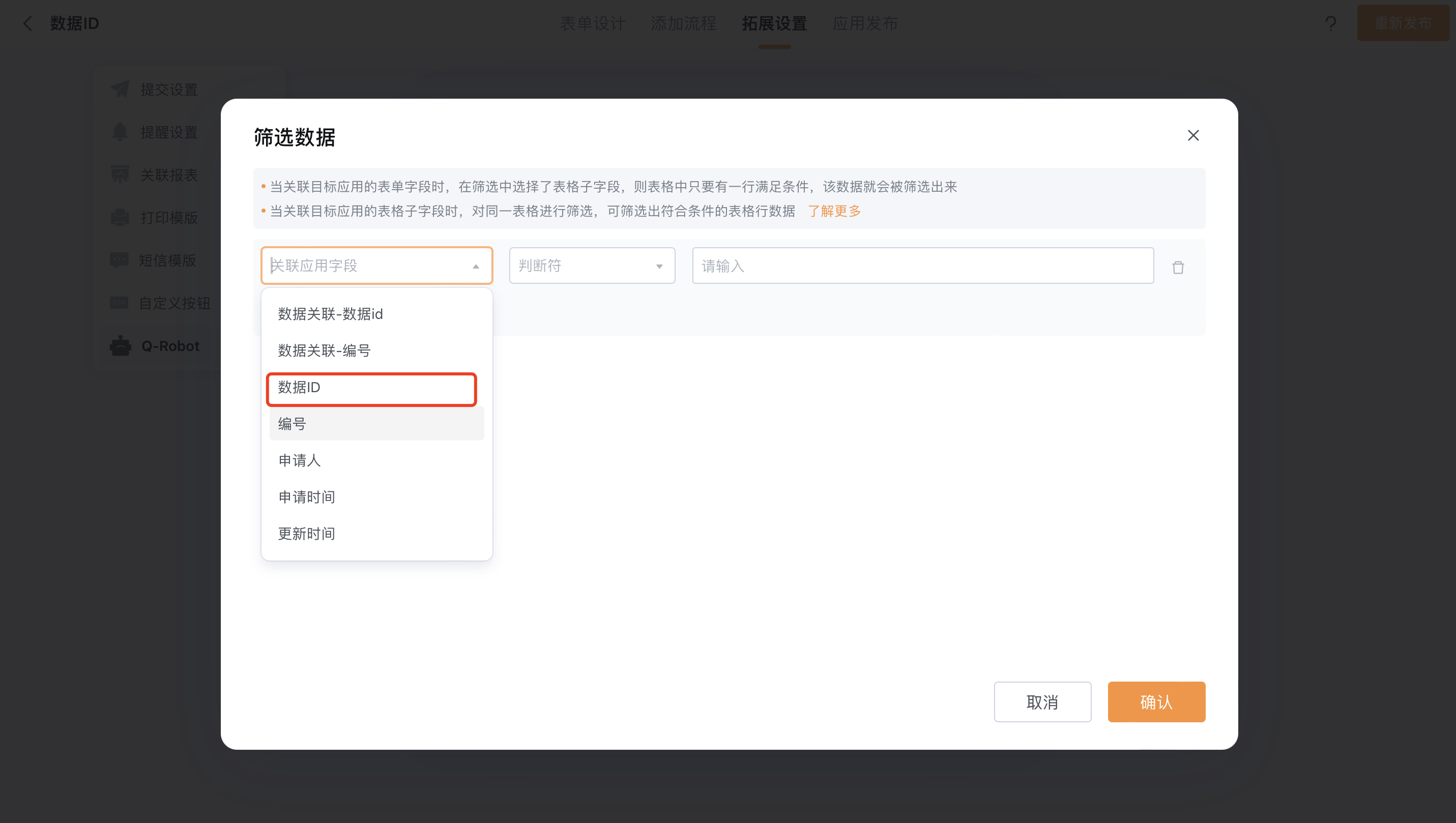1456x823 pixels.
Task: Select 数据关联-编号 option
Action: [376, 350]
